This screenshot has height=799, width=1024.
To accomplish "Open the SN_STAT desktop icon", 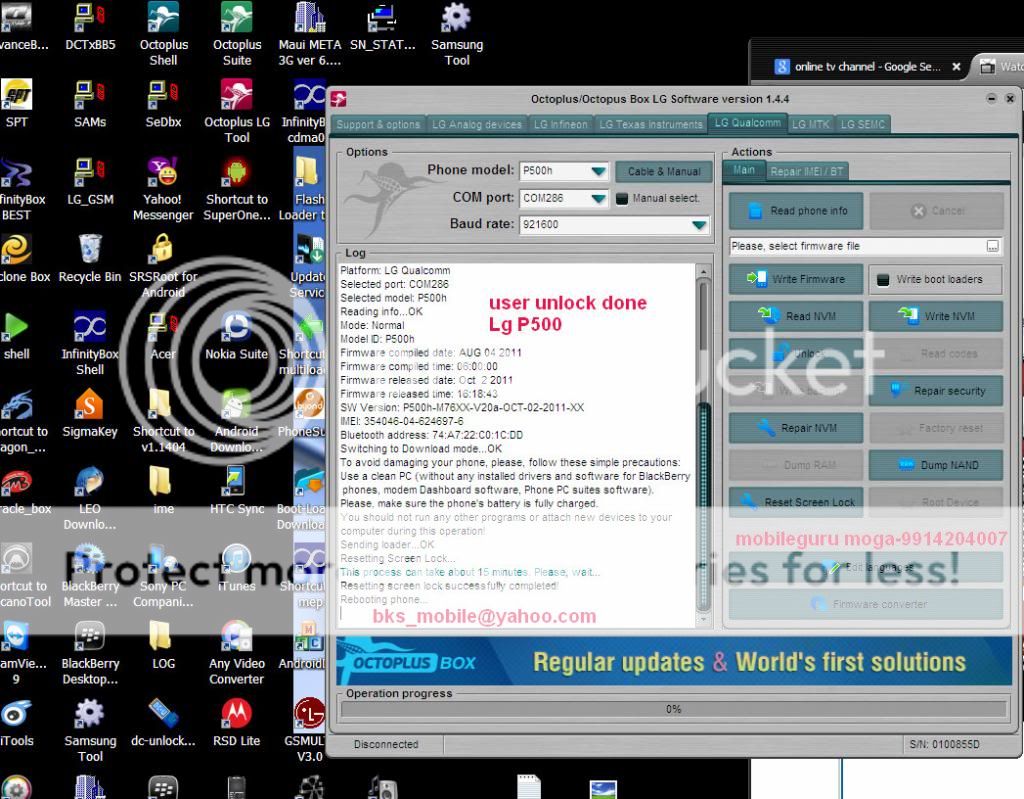I will pyautogui.click(x=383, y=27).
